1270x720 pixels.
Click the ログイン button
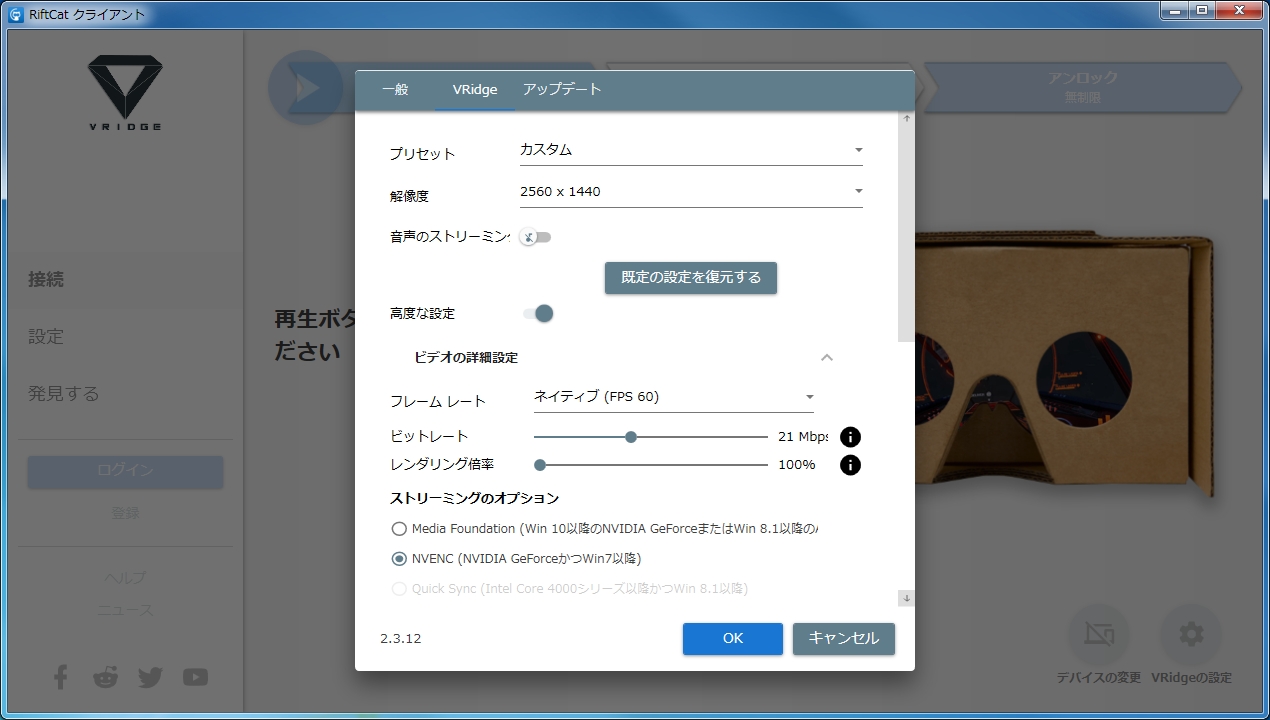click(125, 471)
